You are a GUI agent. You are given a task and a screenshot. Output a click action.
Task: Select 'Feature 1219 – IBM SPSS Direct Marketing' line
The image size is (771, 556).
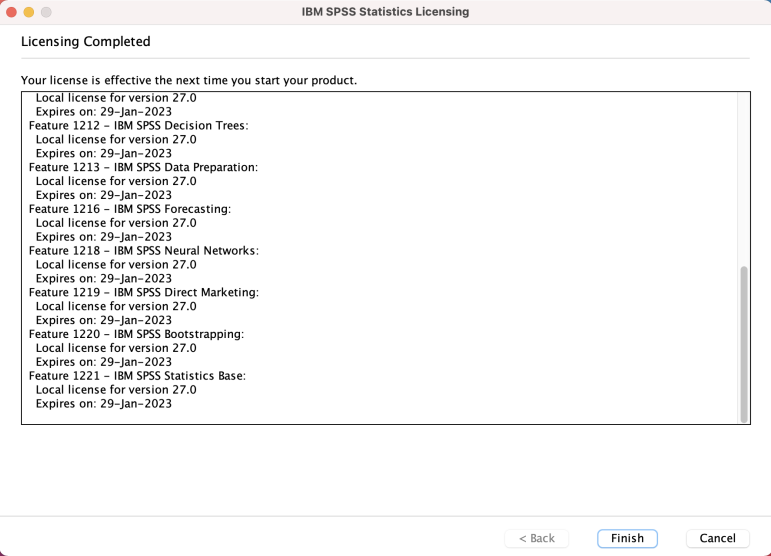click(144, 293)
